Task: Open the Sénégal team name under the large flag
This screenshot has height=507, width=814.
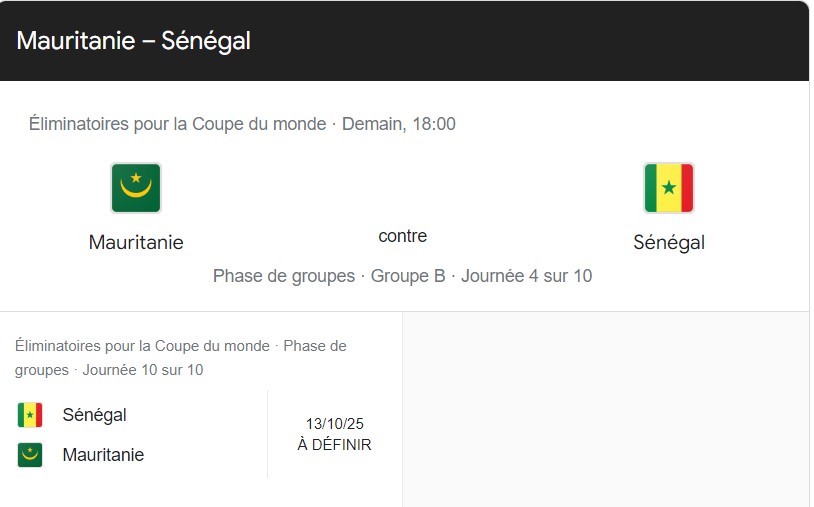Action: (x=669, y=242)
